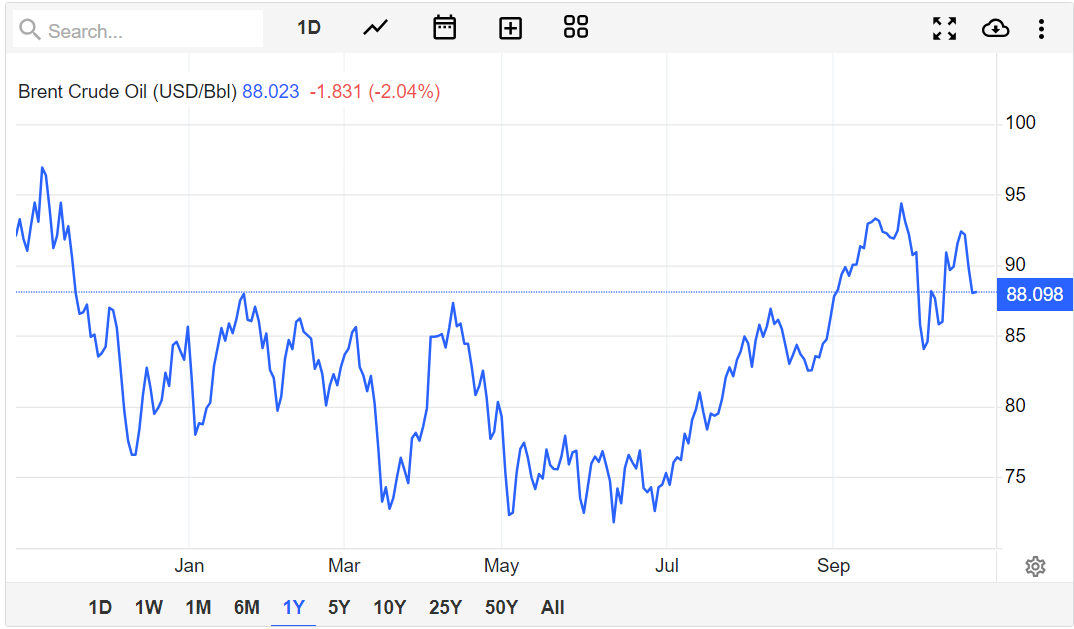Switch to 10Y time range
This screenshot has width=1074, height=629.
click(389, 607)
